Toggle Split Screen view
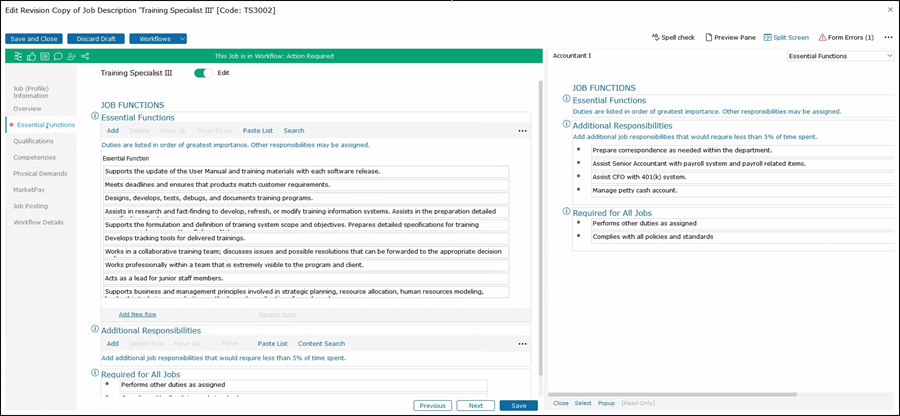The height and width of the screenshot is (416, 900). click(x=786, y=37)
